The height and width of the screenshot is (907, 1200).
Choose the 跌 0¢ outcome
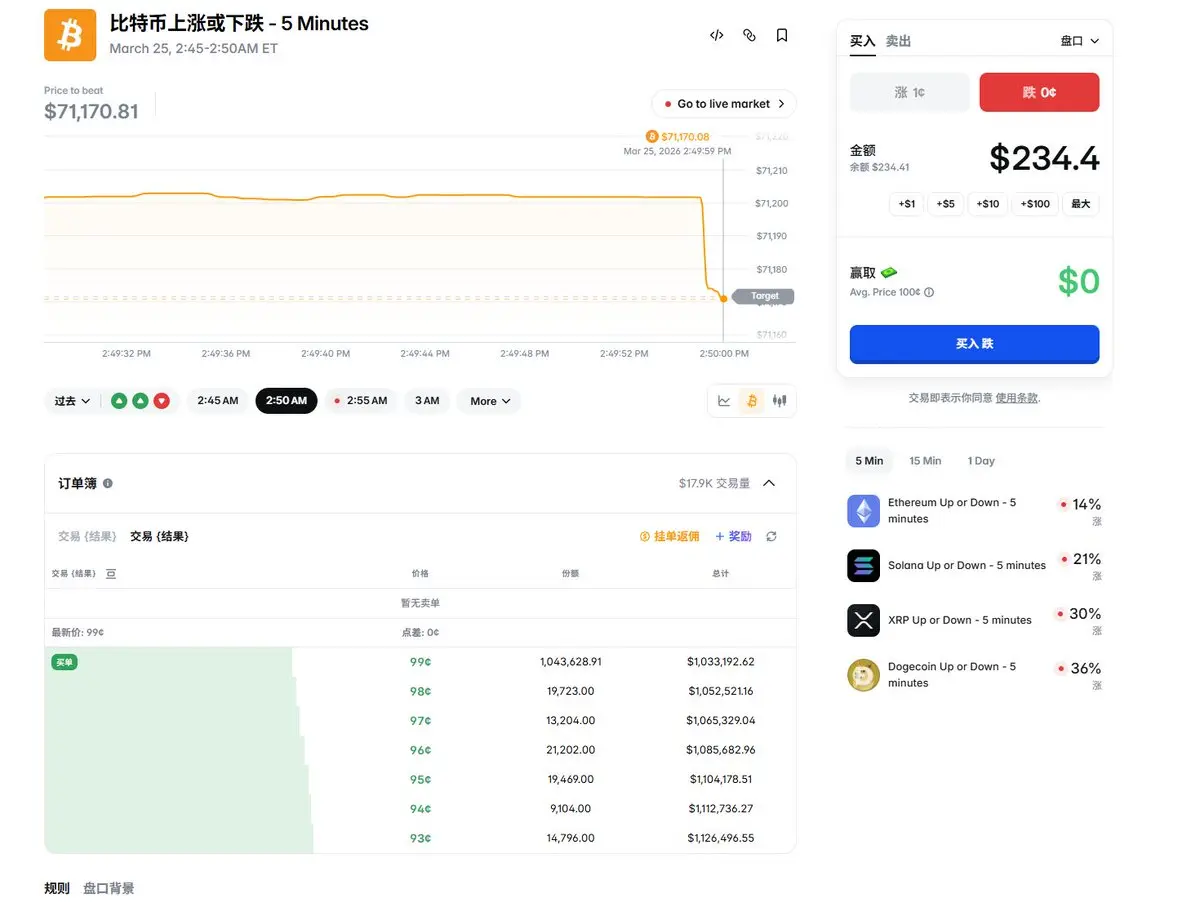[x=1040, y=92]
